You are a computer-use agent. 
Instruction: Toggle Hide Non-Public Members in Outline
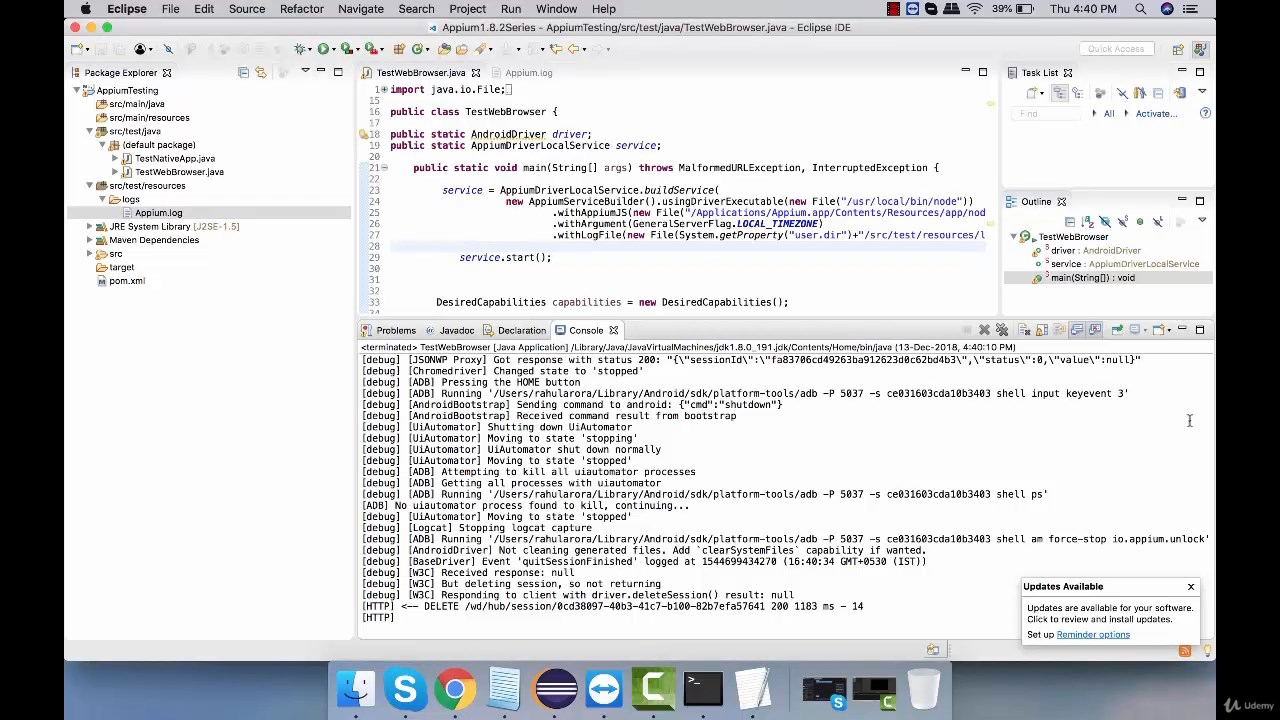click(1140, 222)
